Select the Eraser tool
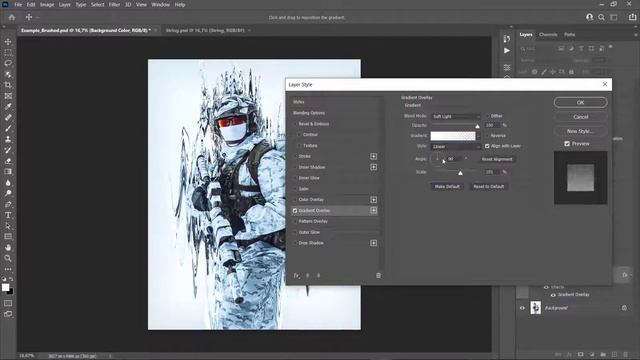The height and width of the screenshot is (360, 640). coord(8,161)
